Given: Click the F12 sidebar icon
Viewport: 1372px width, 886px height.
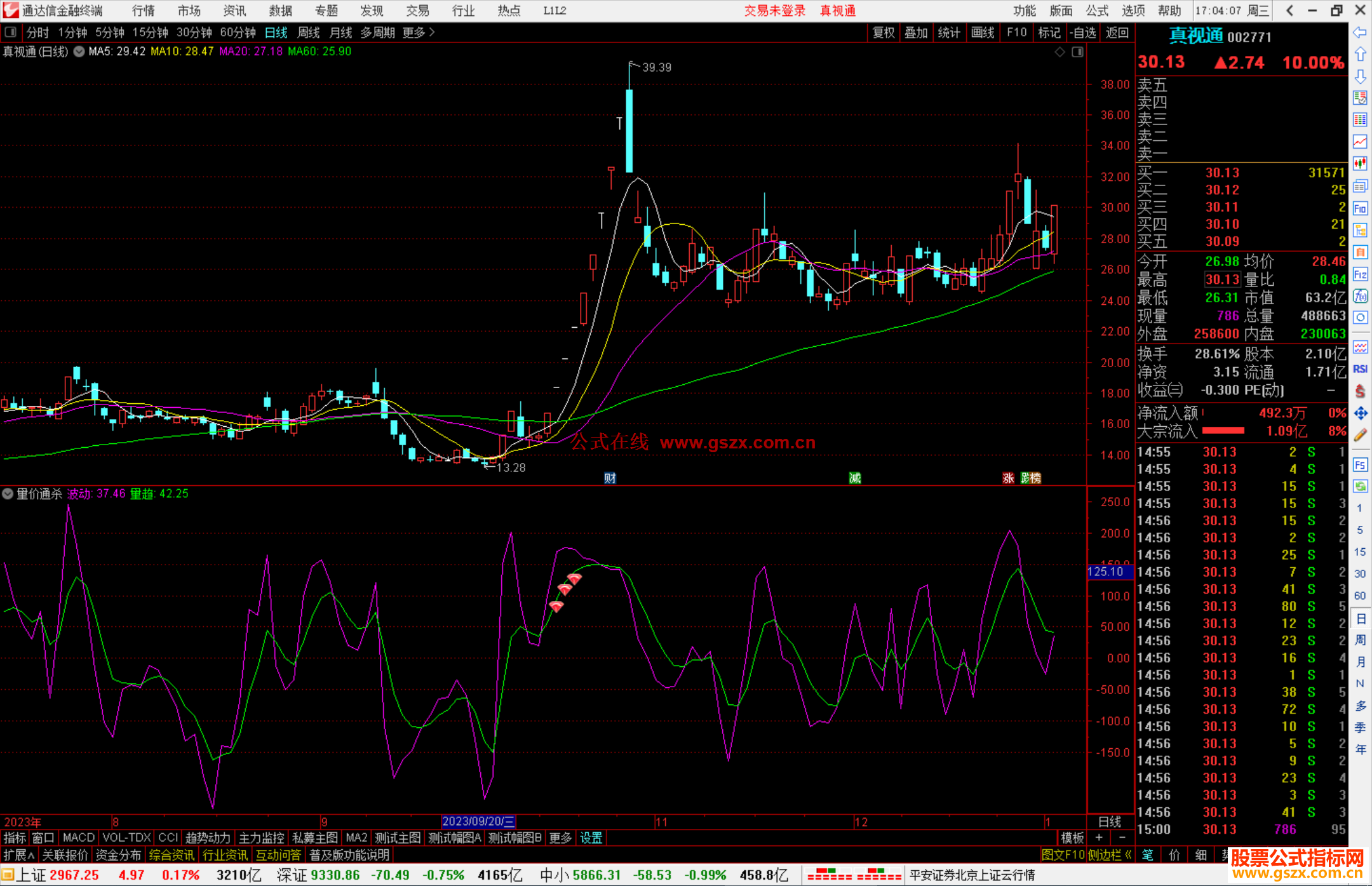Looking at the screenshot, I should click(1360, 274).
